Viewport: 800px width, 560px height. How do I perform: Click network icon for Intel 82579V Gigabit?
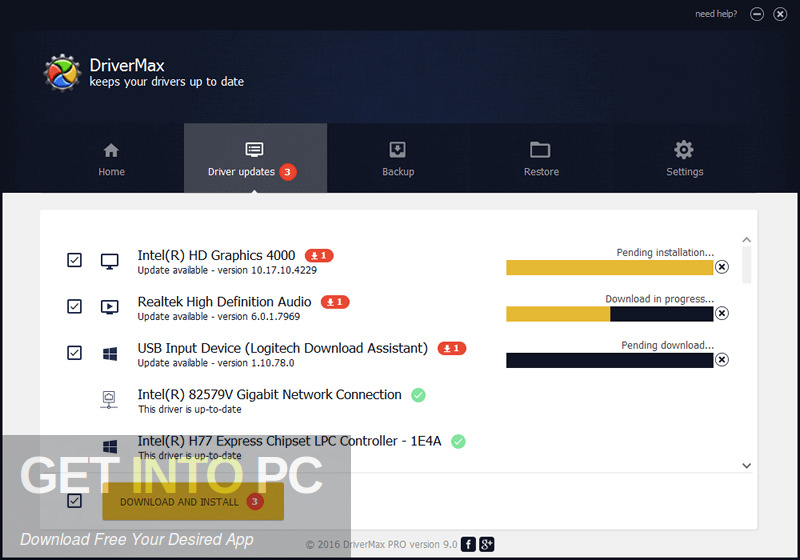pos(109,399)
